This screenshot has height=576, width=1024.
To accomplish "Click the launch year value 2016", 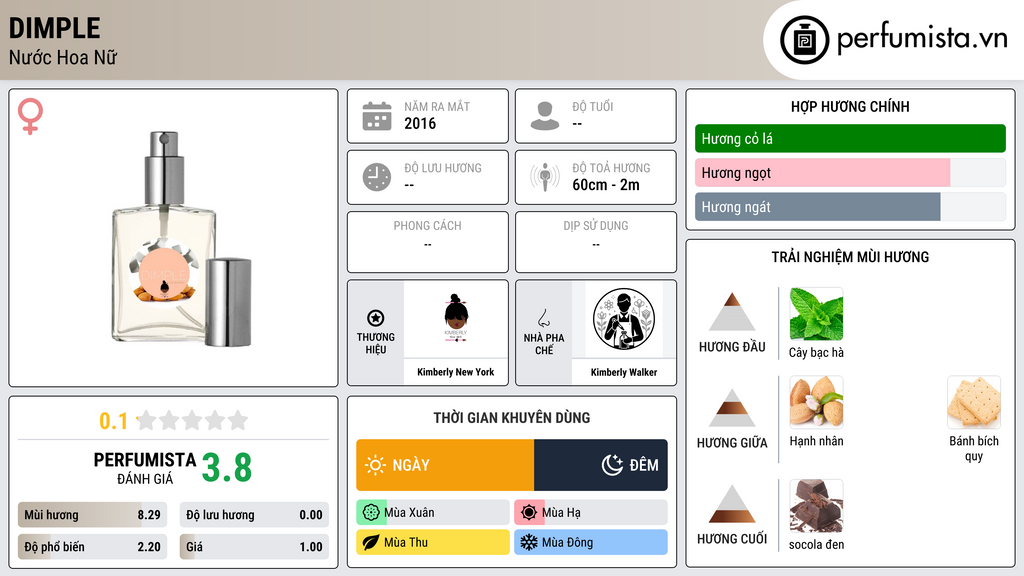I will coord(420,123).
